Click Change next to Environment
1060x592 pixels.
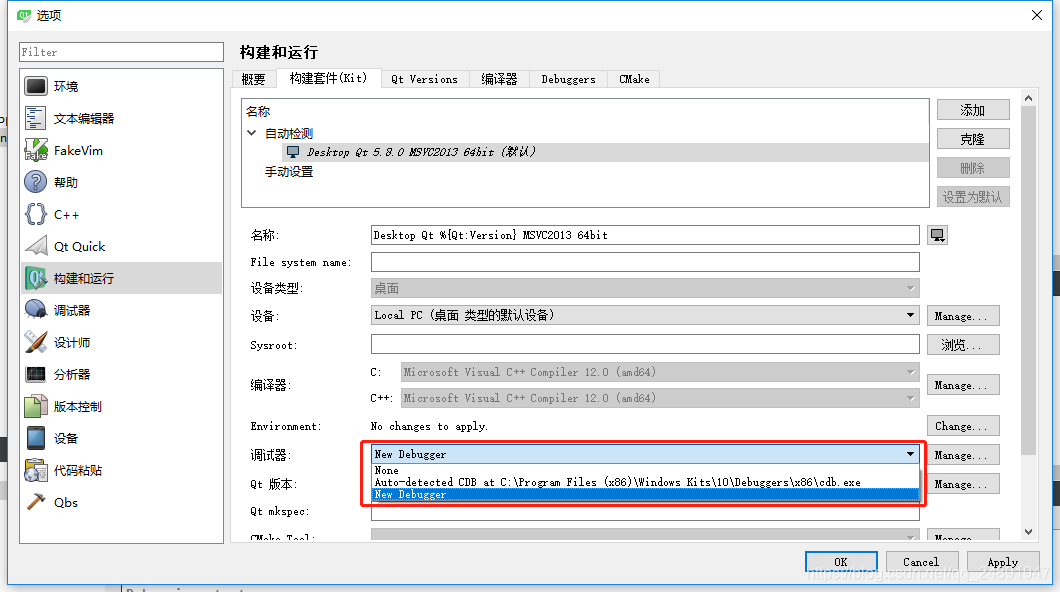click(x=963, y=426)
